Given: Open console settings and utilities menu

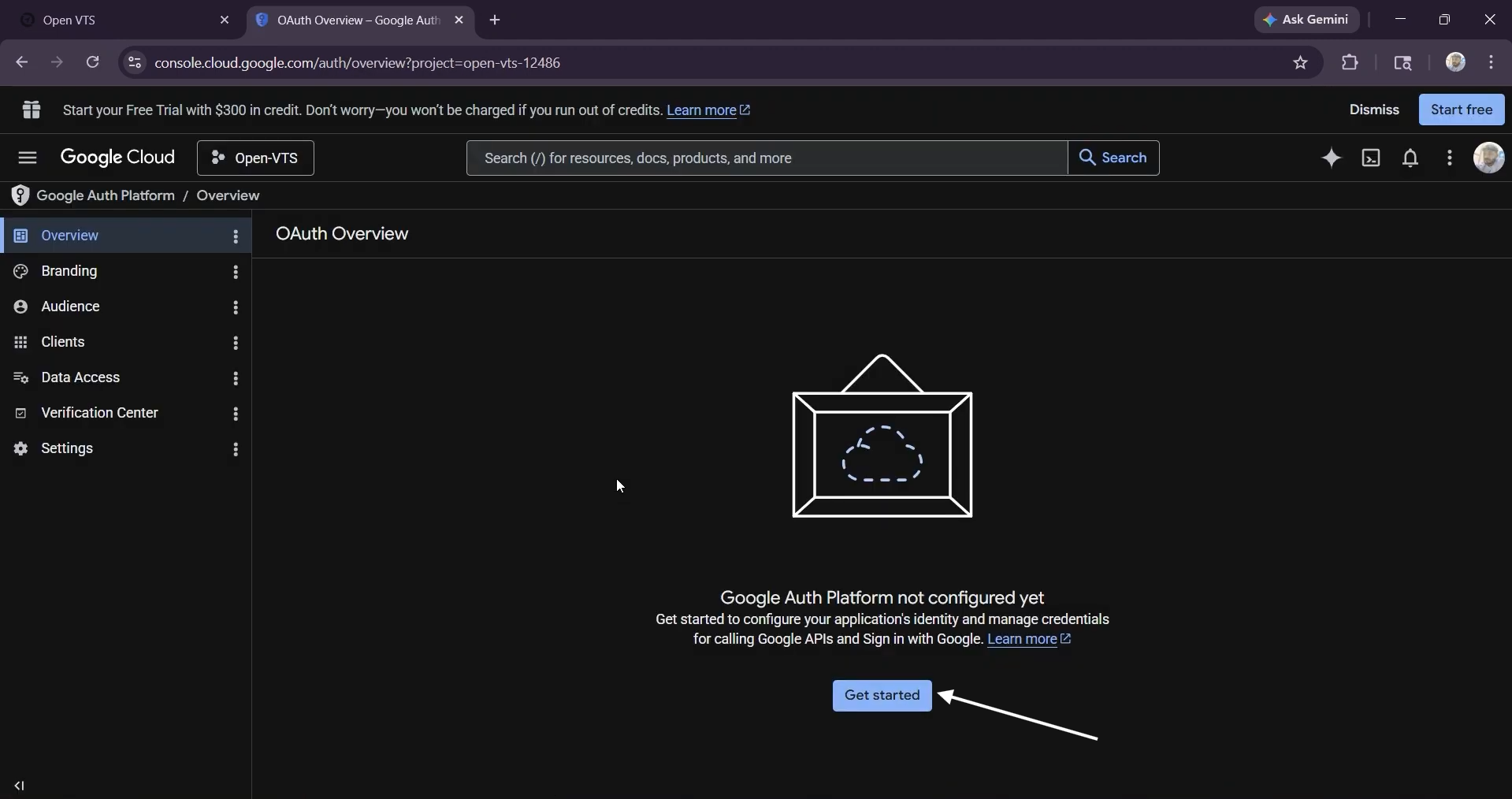Looking at the screenshot, I should pos(1450,158).
